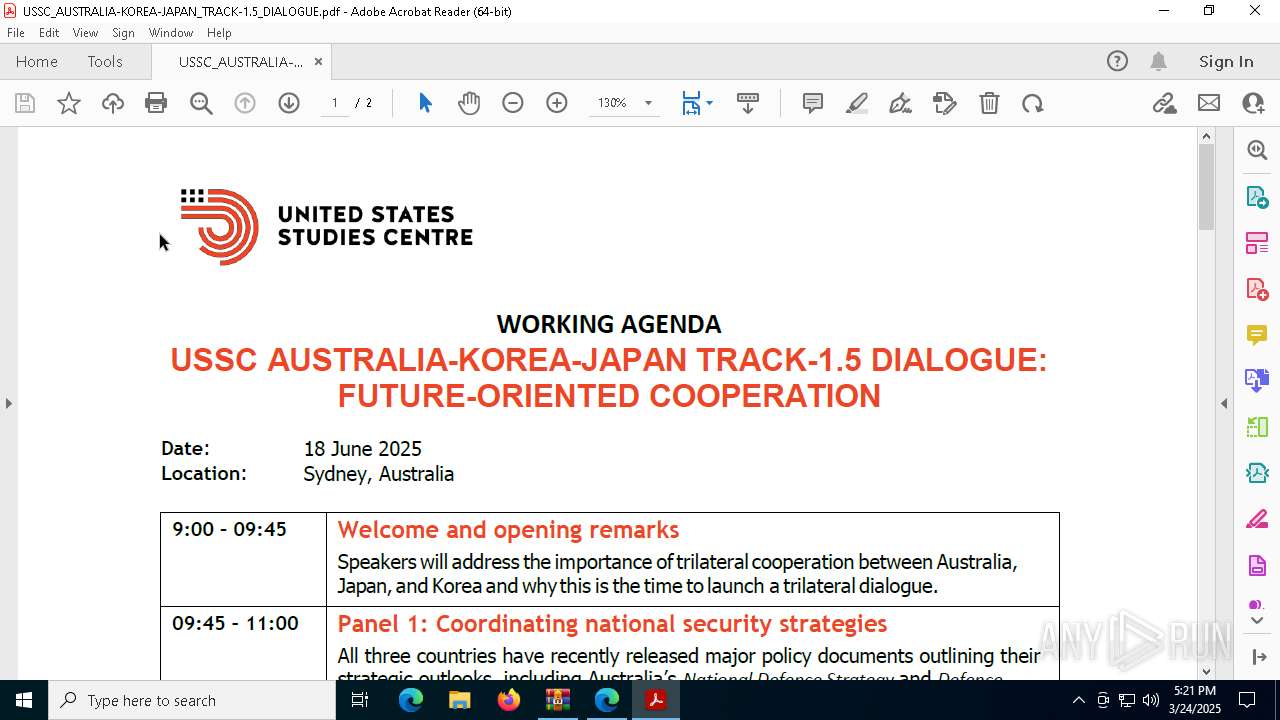Viewport: 1280px width, 720px height.
Task: Click the Delete trash icon
Action: tap(989, 103)
